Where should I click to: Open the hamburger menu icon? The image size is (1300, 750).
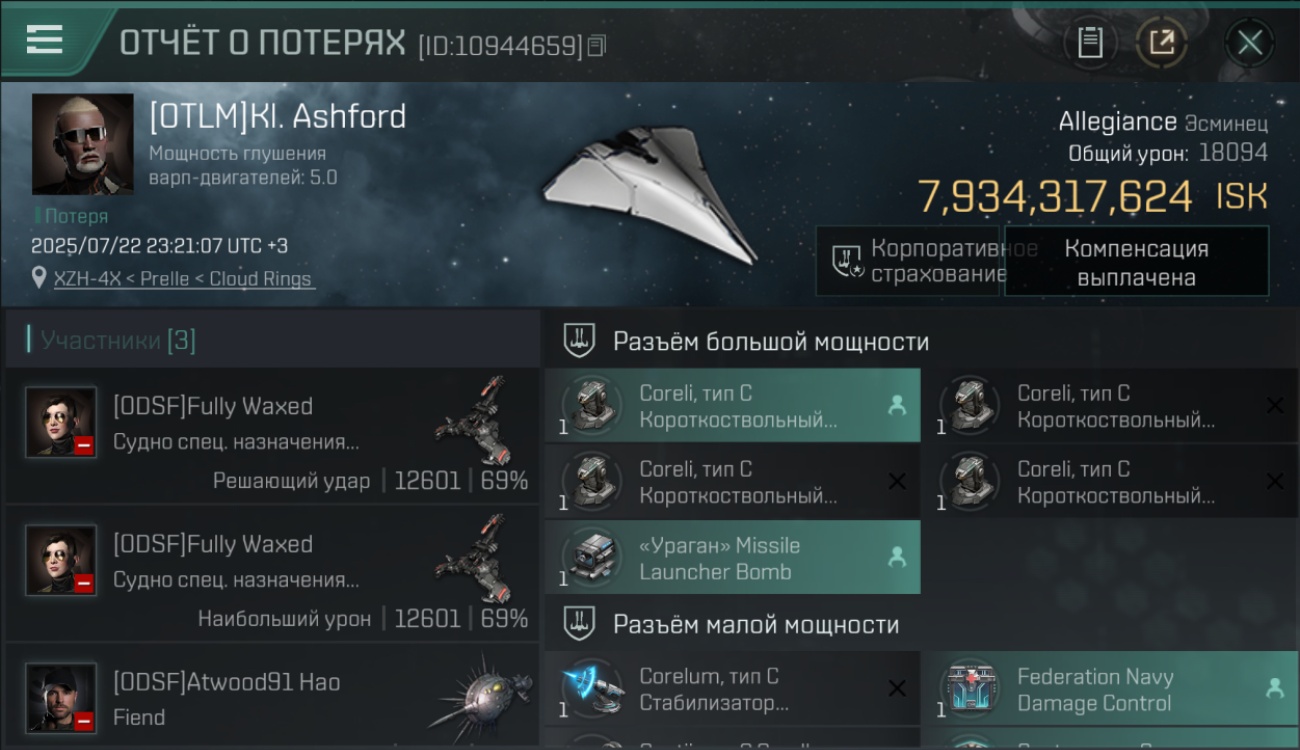pos(44,40)
